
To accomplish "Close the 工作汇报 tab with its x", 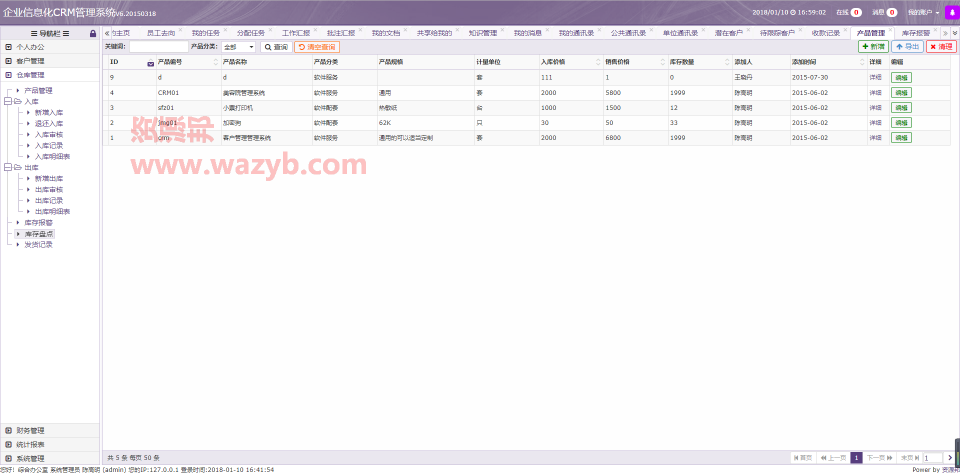I will (x=315, y=30).
